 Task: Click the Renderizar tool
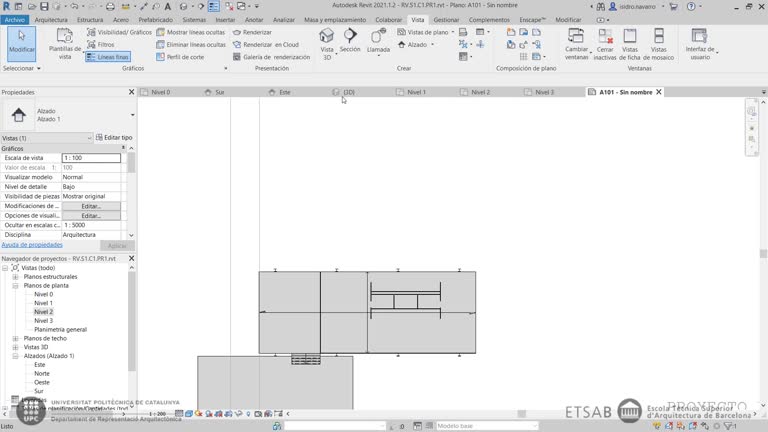point(252,32)
